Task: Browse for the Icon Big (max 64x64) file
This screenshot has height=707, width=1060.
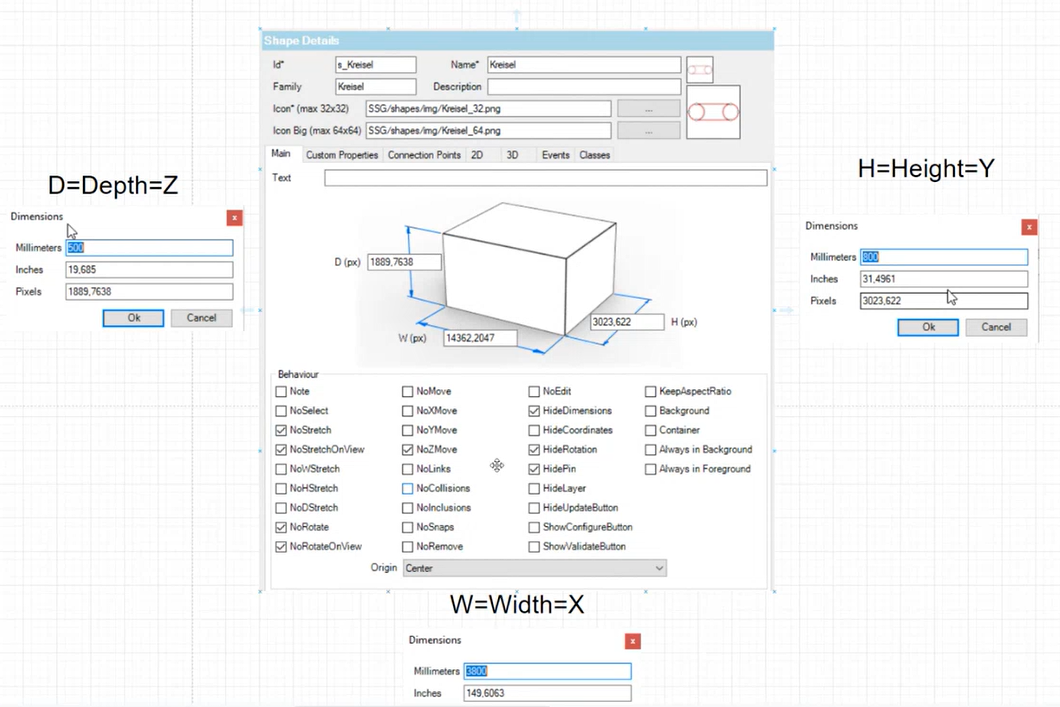Action: tap(648, 130)
